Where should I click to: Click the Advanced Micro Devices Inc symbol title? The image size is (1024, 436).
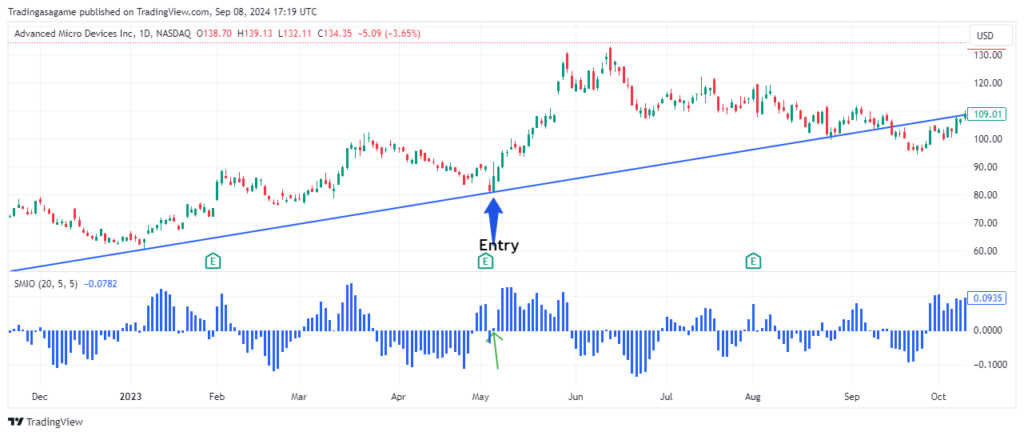point(75,35)
